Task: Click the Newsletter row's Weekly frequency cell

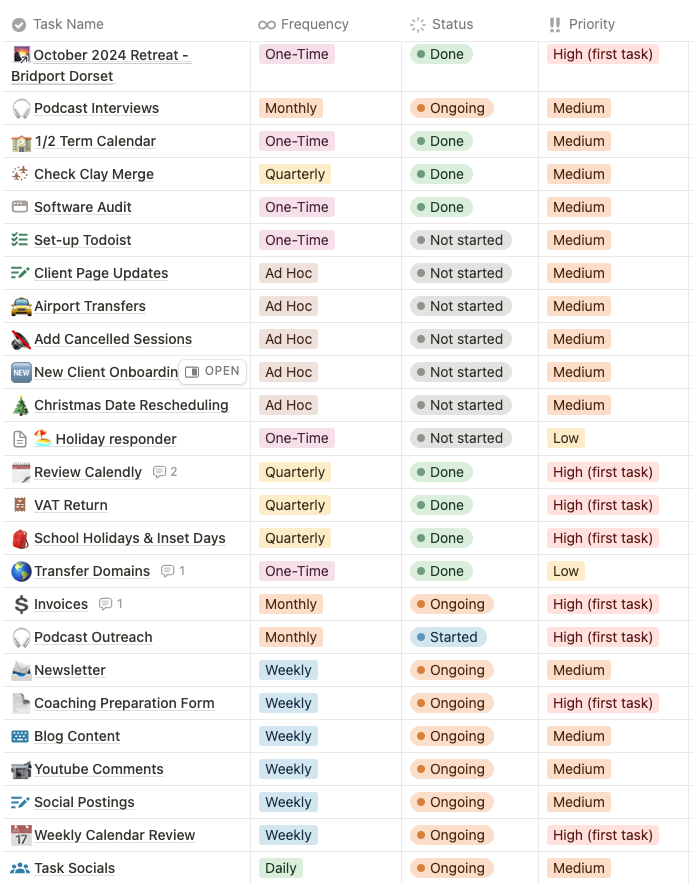Action: [x=289, y=670]
